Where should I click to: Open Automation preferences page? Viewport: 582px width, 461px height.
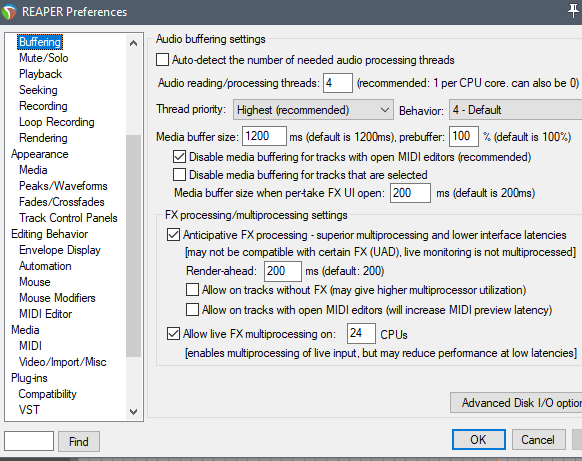tap(45, 266)
